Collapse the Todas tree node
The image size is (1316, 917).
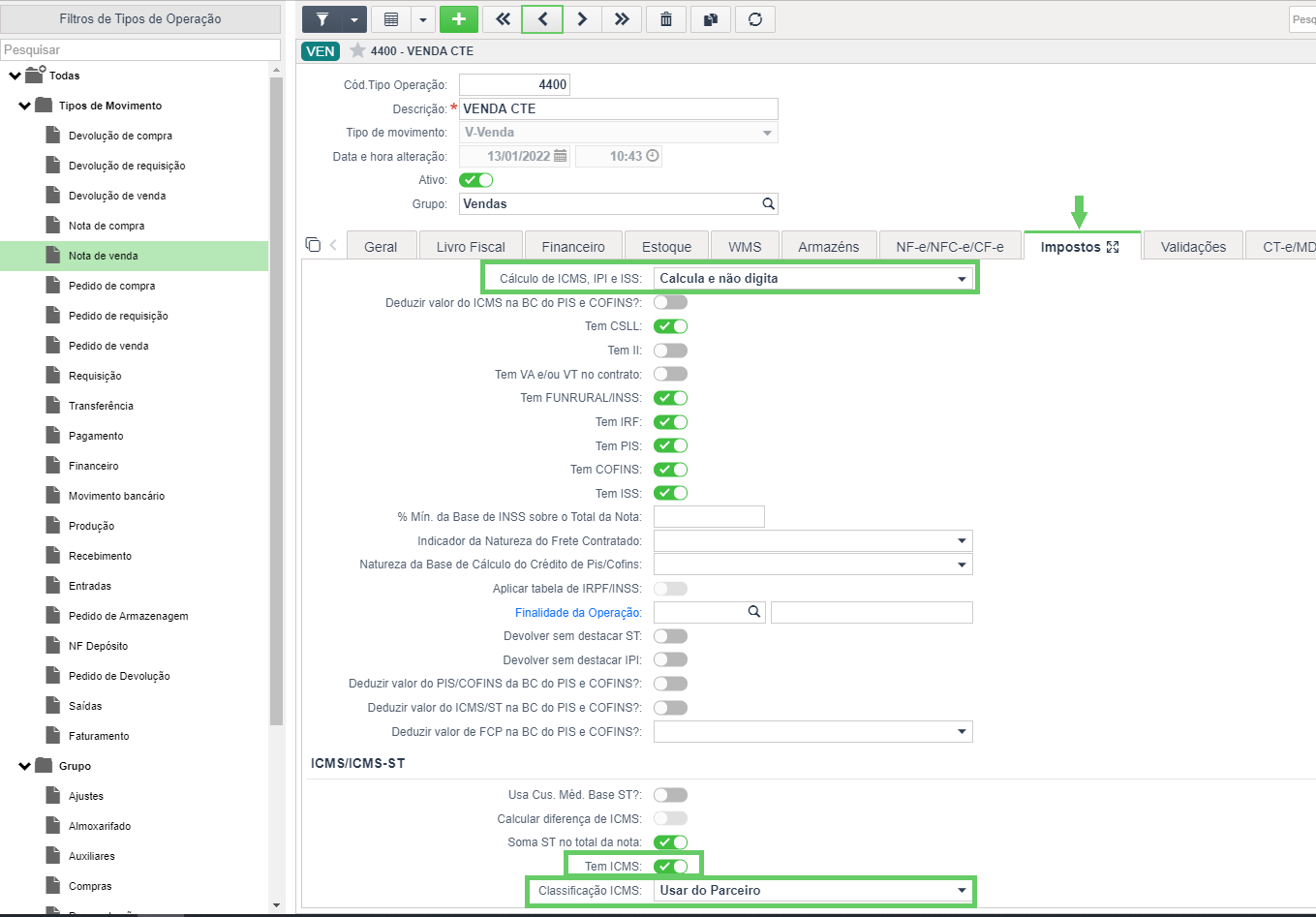pyautogui.click(x=15, y=76)
